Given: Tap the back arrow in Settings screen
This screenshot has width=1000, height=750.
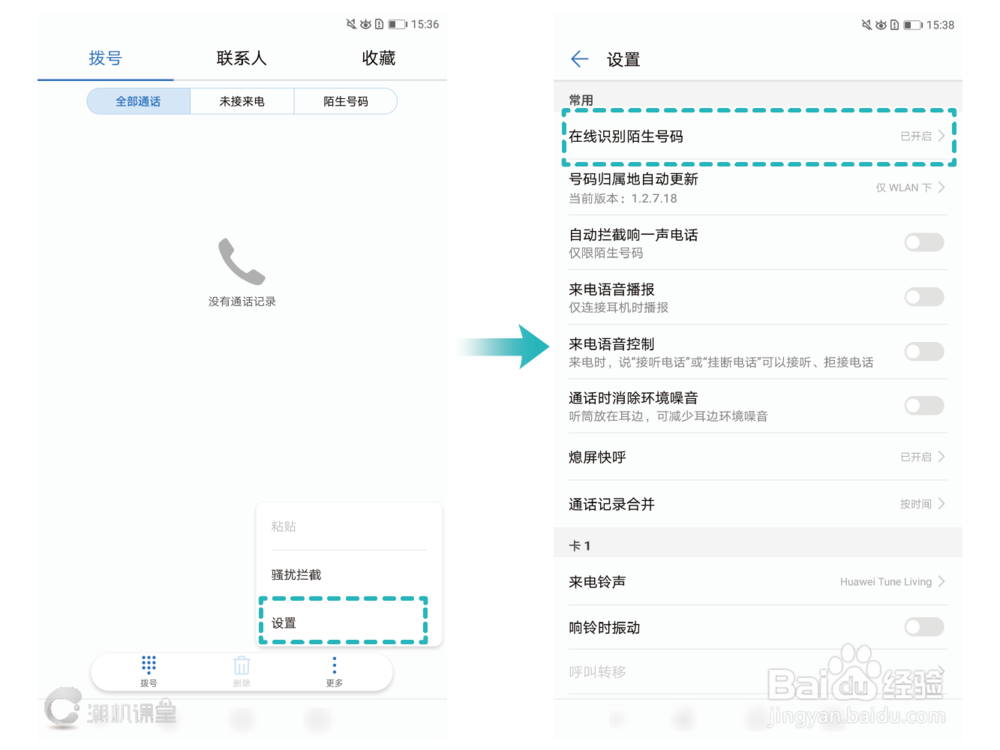Looking at the screenshot, I should (579, 59).
